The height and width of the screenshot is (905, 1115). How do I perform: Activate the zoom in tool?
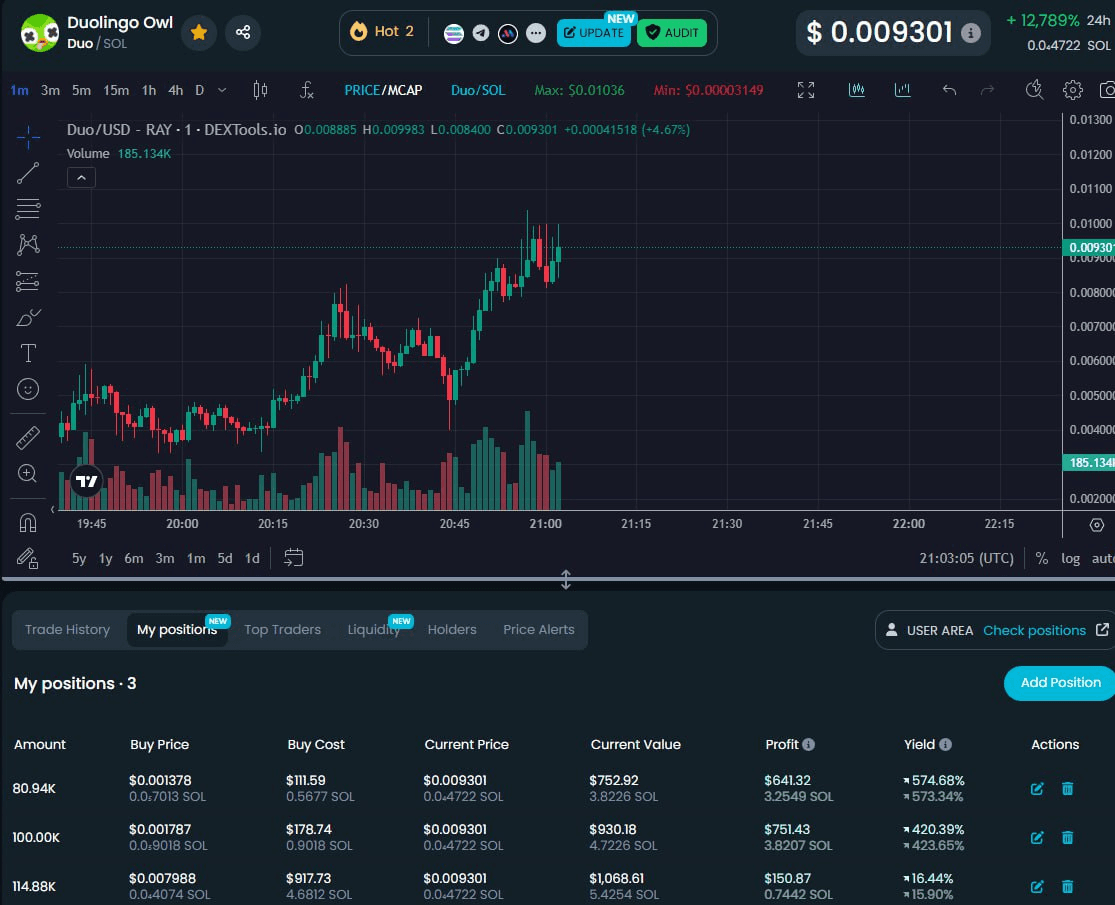pyautogui.click(x=28, y=473)
